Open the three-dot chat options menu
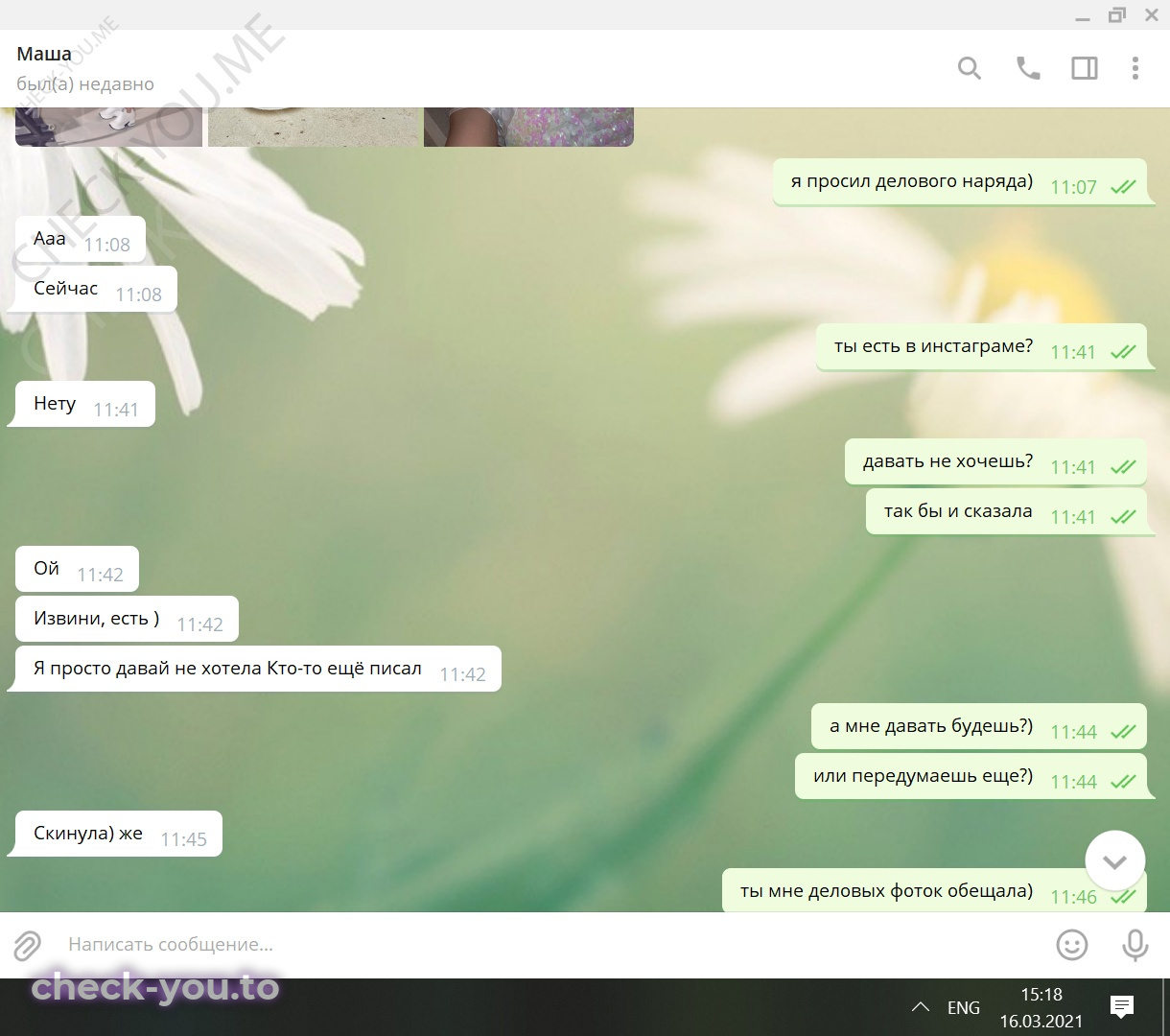Screen dimensions: 1170x1036 pos(1135,68)
